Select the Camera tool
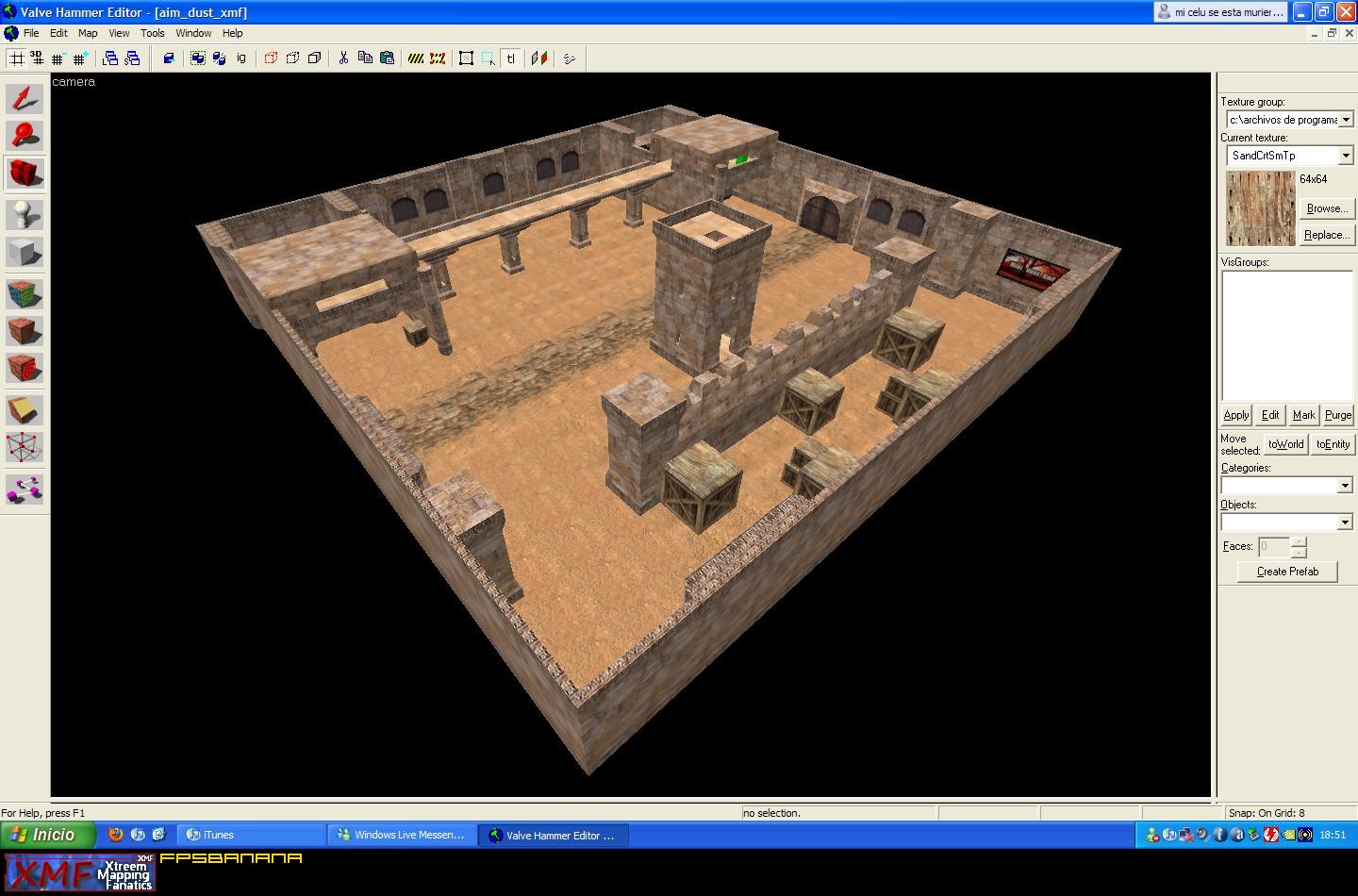The width and height of the screenshot is (1358, 896). (24, 173)
